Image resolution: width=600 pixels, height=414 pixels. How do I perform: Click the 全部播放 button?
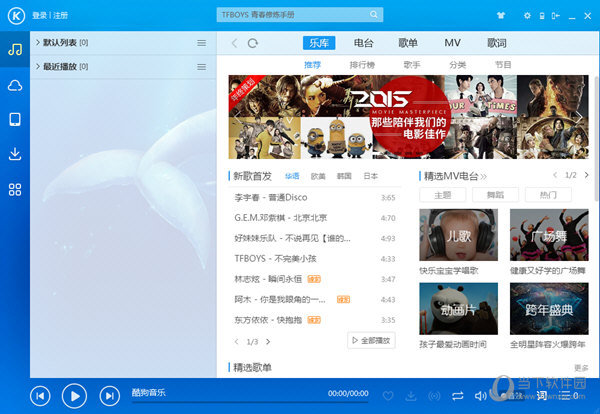pyautogui.click(x=371, y=341)
